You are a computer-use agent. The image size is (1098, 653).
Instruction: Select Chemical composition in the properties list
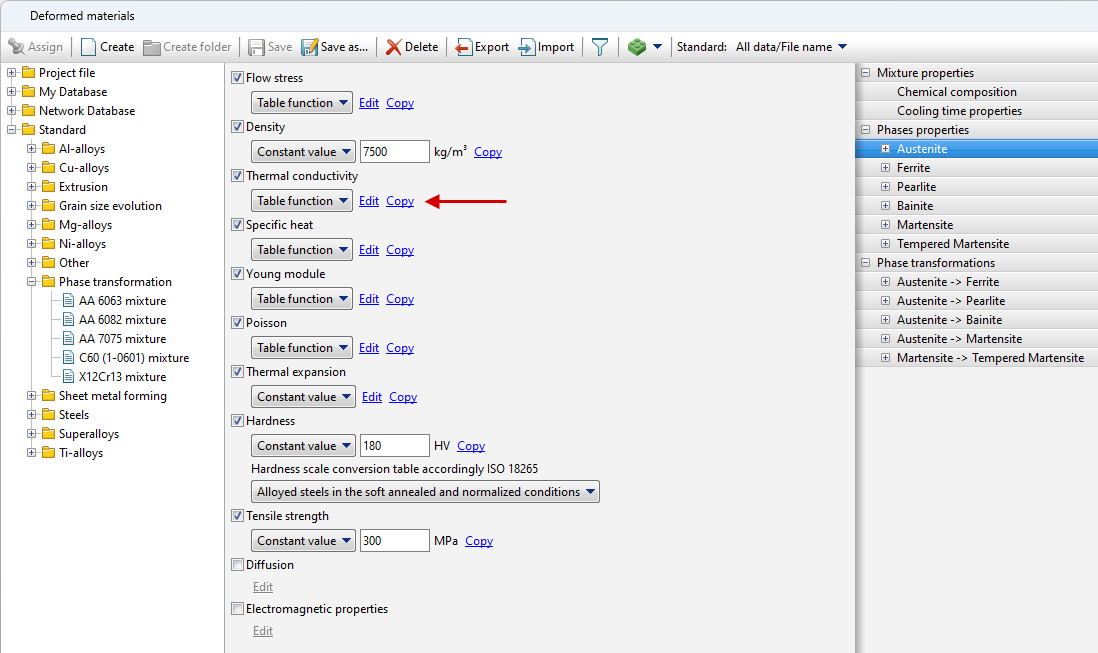(956, 92)
